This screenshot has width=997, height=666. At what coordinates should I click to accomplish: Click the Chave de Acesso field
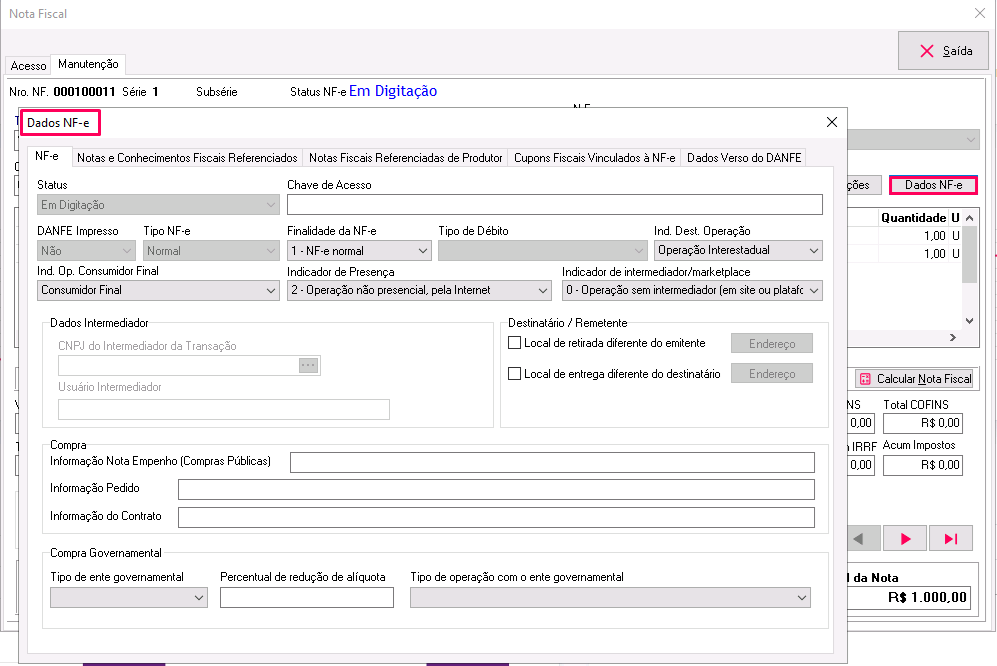point(554,205)
